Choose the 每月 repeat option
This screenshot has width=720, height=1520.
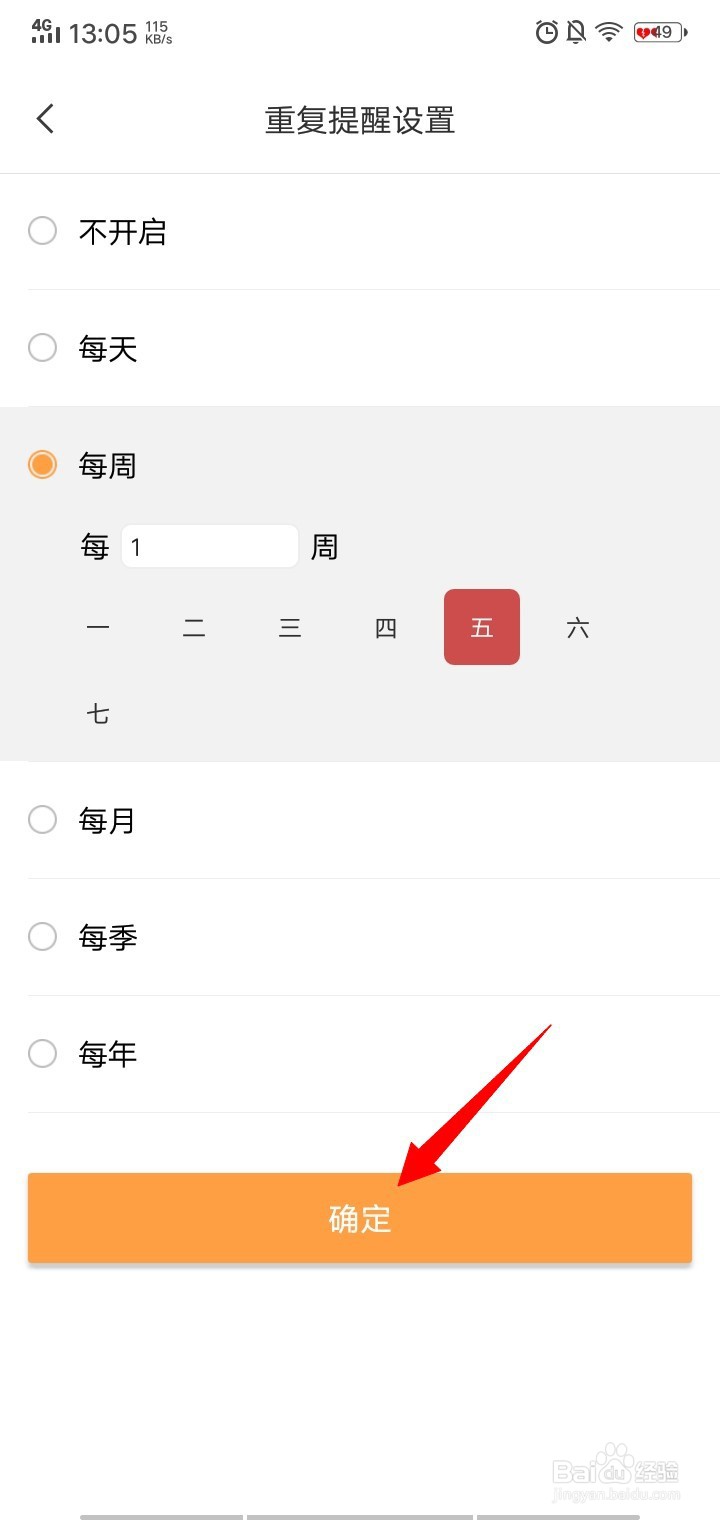(360, 820)
